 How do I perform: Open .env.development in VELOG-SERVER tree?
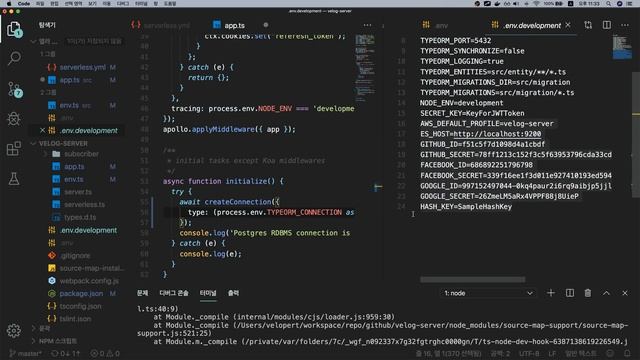click(88, 230)
